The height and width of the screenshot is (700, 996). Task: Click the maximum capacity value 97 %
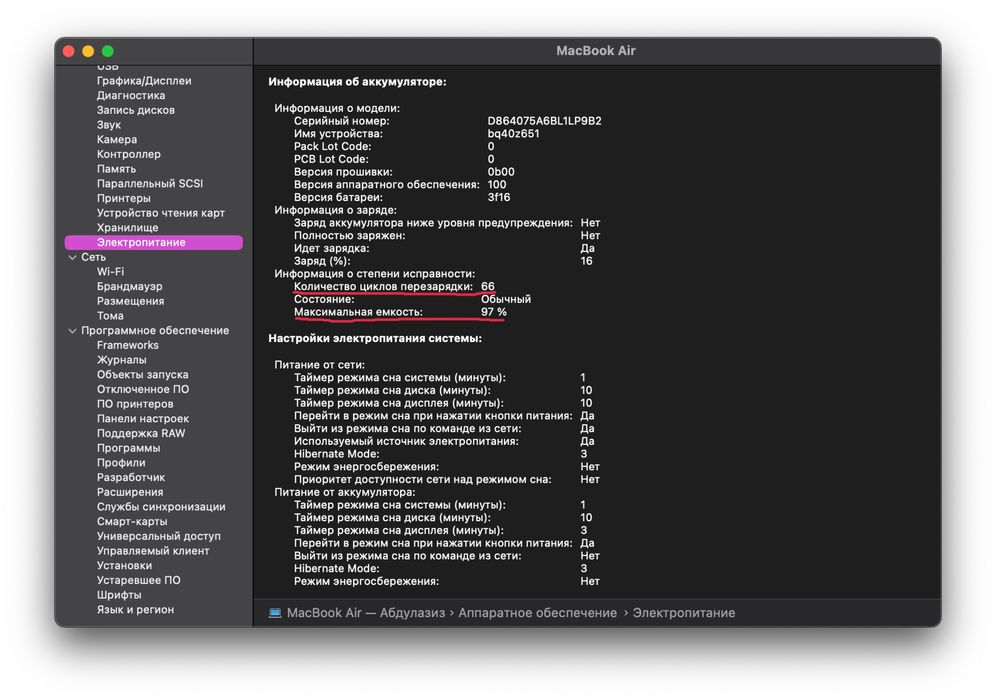(494, 312)
